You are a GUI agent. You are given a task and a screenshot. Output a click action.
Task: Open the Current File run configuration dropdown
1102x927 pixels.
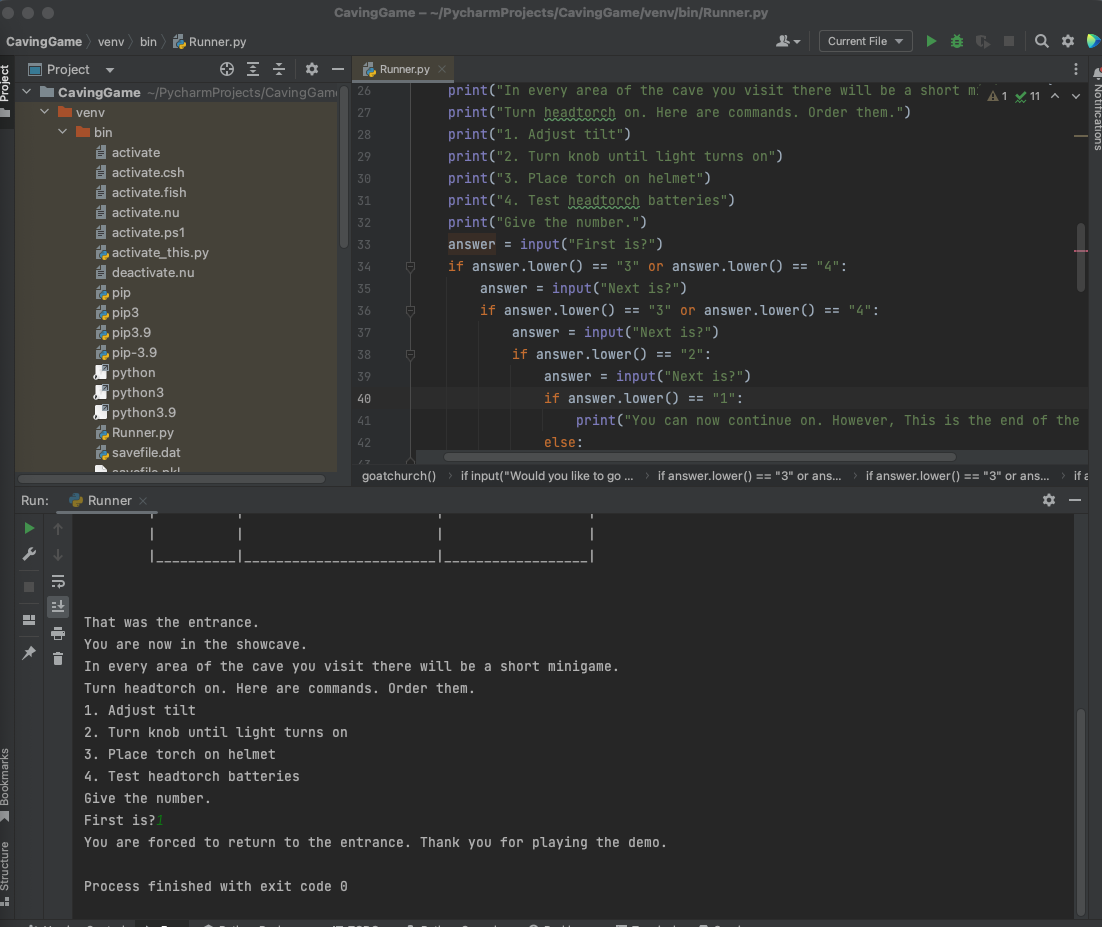[x=865, y=41]
